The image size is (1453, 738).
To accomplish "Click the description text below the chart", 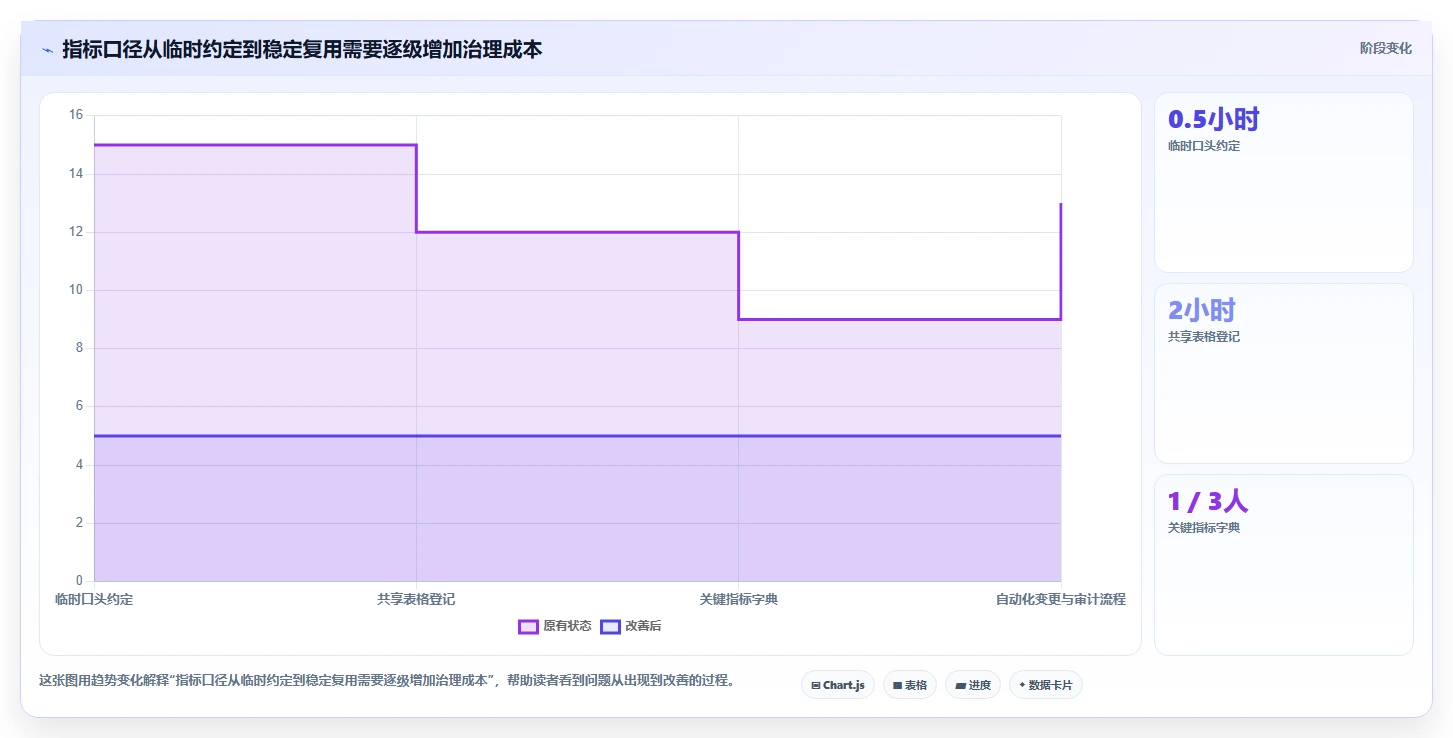I will tap(388, 680).
